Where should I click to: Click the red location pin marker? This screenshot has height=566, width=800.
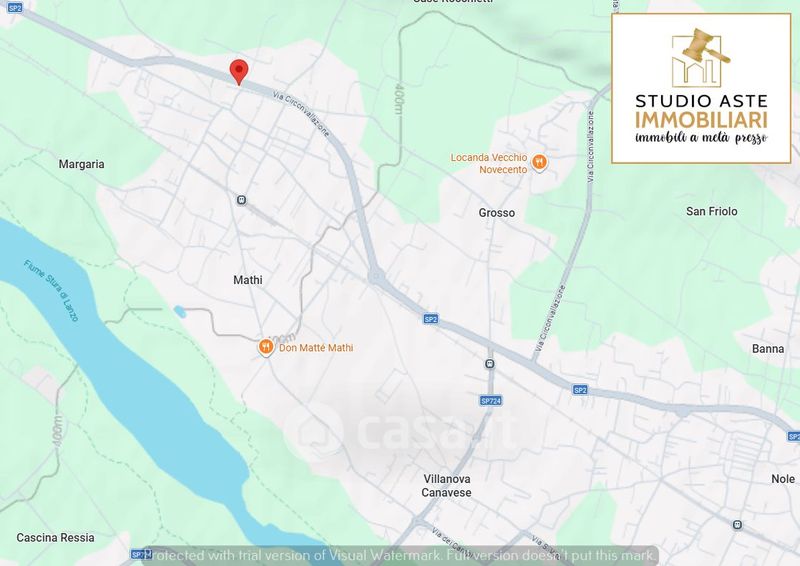(239, 72)
